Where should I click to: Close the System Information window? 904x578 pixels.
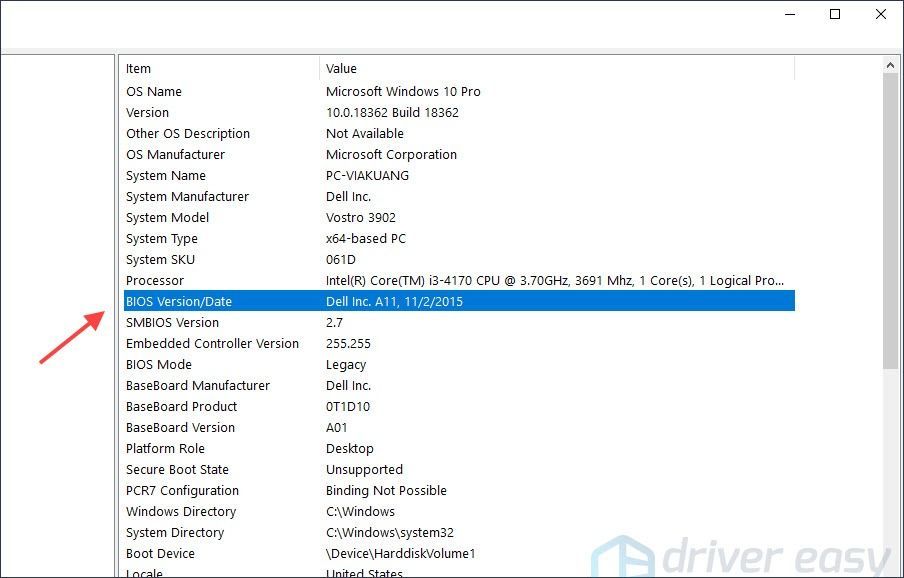[881, 14]
